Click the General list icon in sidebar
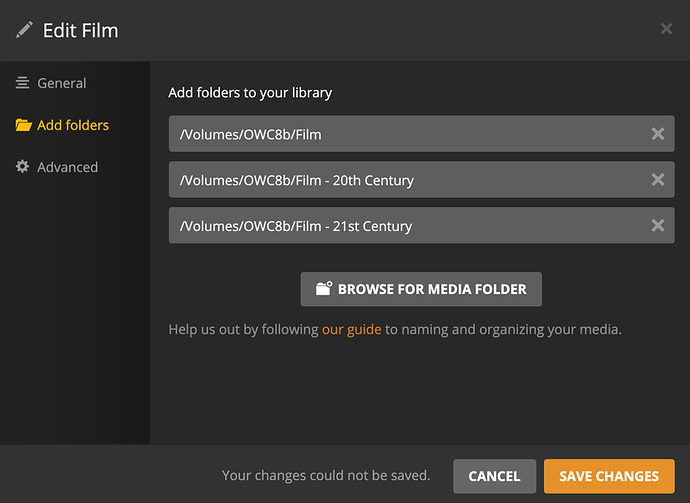This screenshot has width=690, height=503. point(23,84)
